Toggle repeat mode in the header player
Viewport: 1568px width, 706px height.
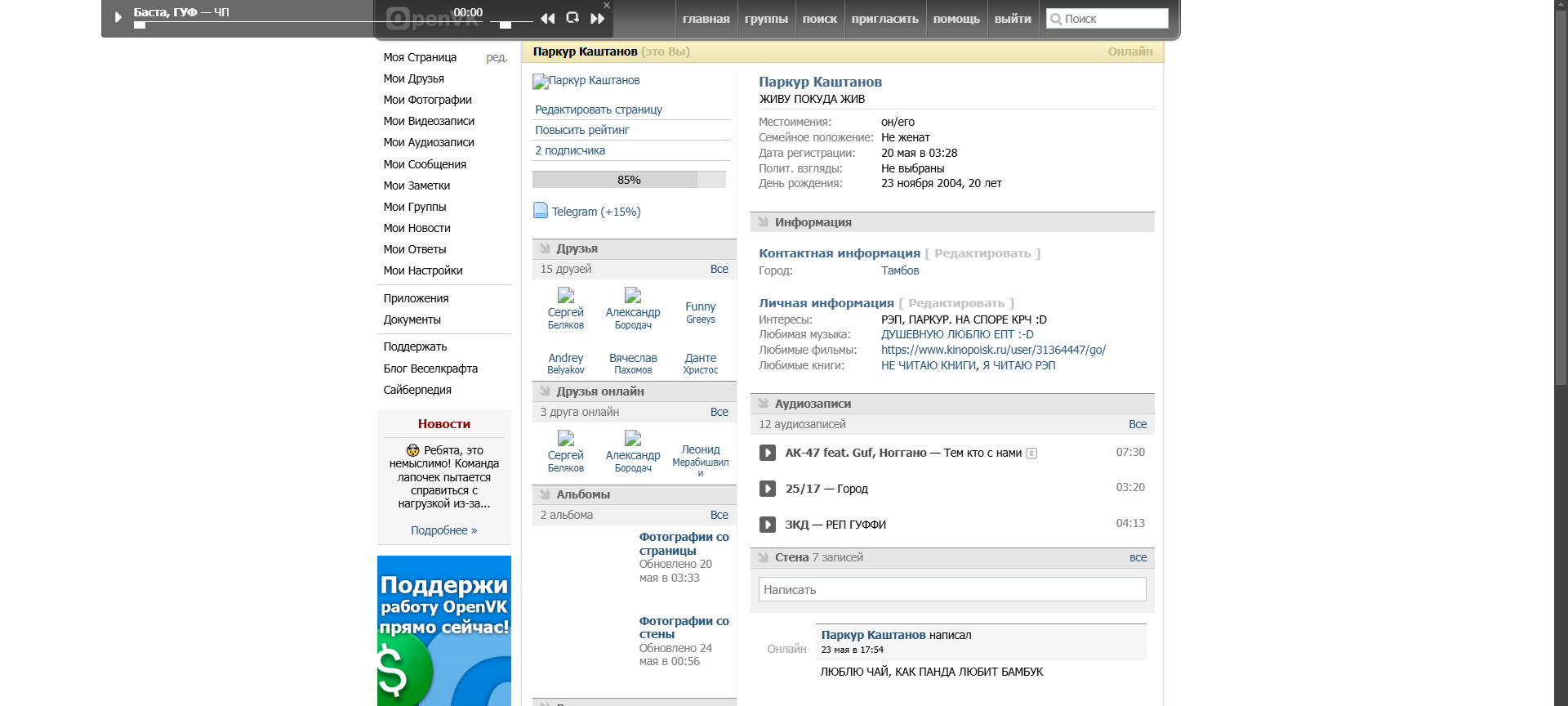coord(572,18)
